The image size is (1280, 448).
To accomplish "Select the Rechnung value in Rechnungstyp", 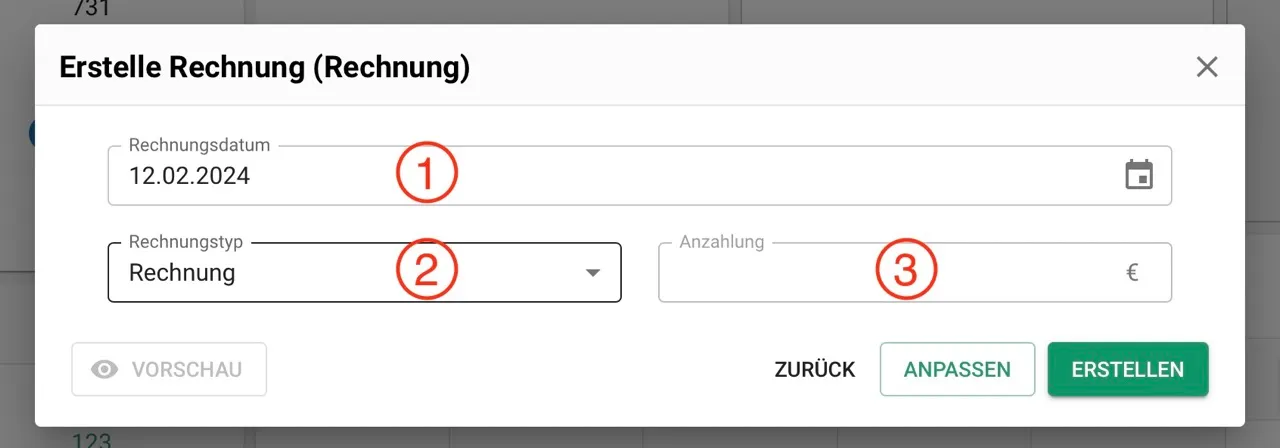I will [x=182, y=273].
